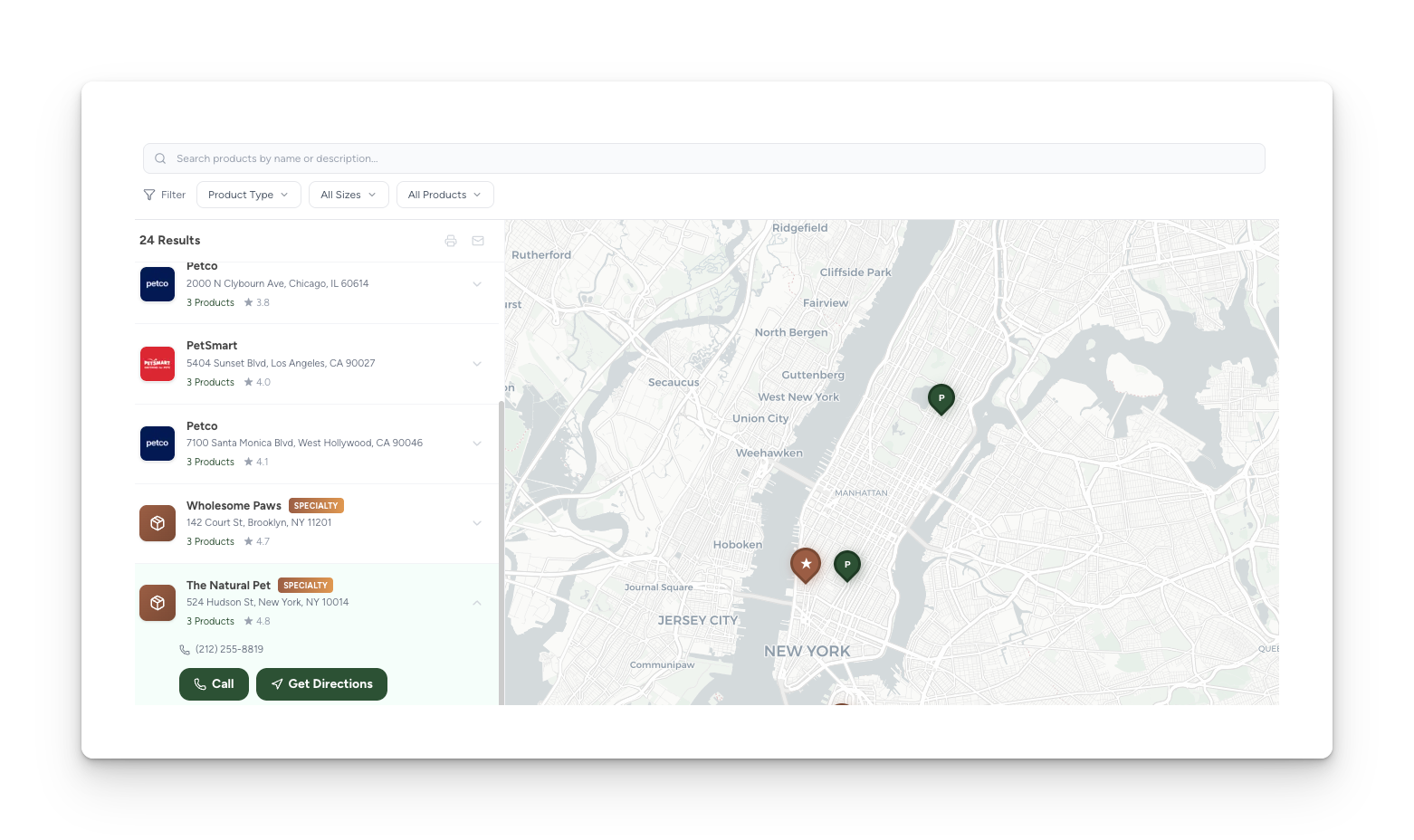Click address 2000 N Clybourn Ave, Chicago
This screenshot has height=840, width=1414.
tap(277, 284)
